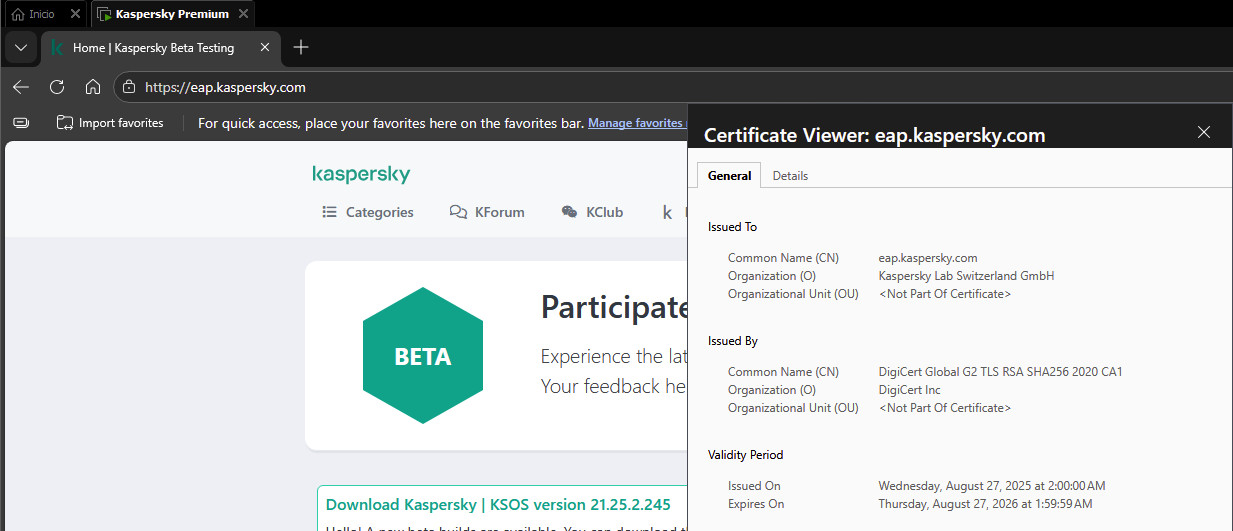This screenshot has width=1233, height=531.
Task: Switch to the Details certificate tab
Action: coord(790,175)
